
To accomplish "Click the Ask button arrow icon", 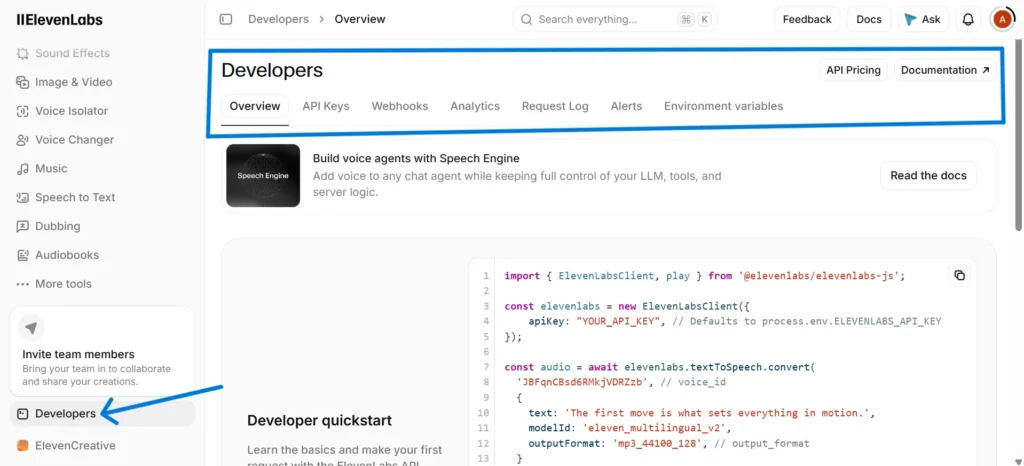I will click(910, 20).
